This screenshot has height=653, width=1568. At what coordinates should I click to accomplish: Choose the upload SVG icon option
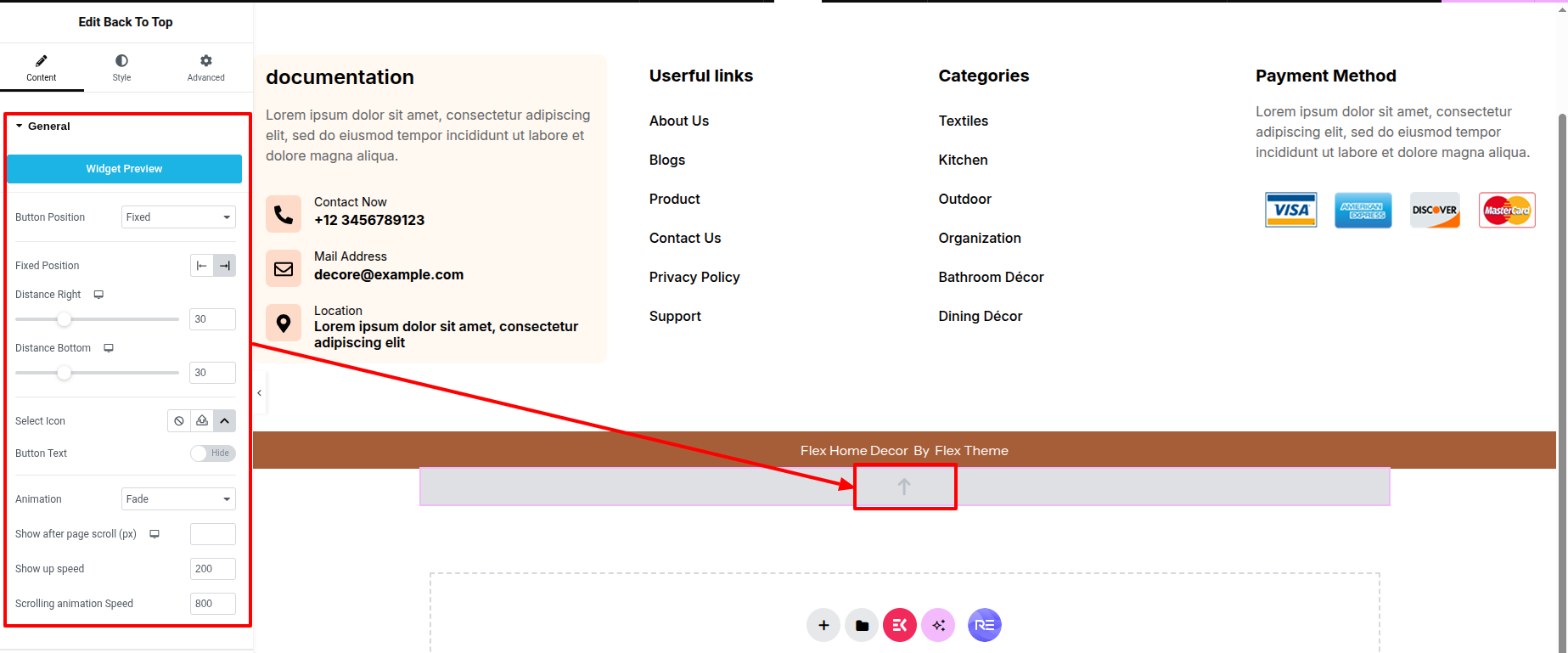click(x=202, y=421)
